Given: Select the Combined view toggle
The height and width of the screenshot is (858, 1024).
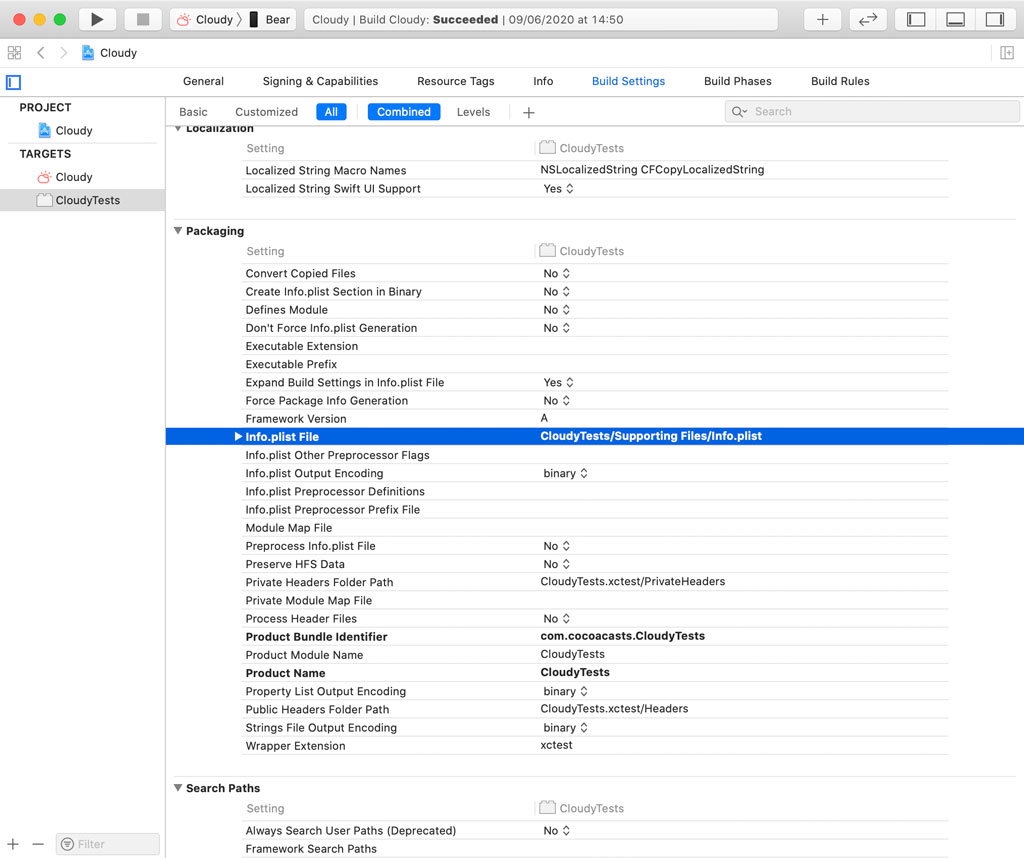Looking at the screenshot, I should (404, 112).
